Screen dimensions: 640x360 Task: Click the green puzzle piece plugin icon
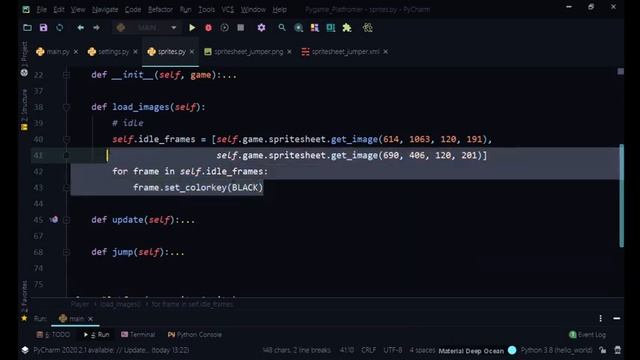click(x=347, y=28)
